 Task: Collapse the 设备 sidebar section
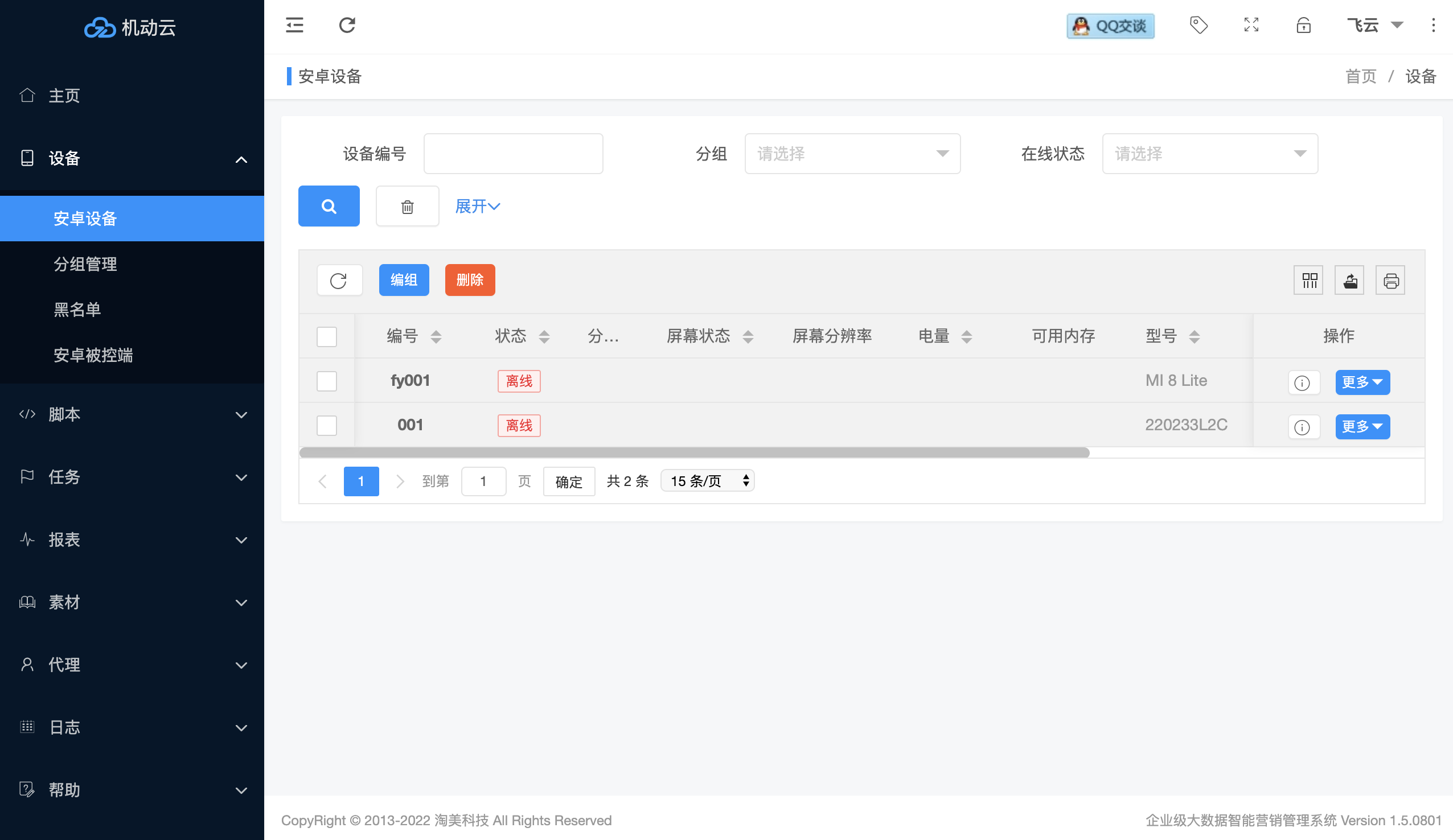[132, 159]
